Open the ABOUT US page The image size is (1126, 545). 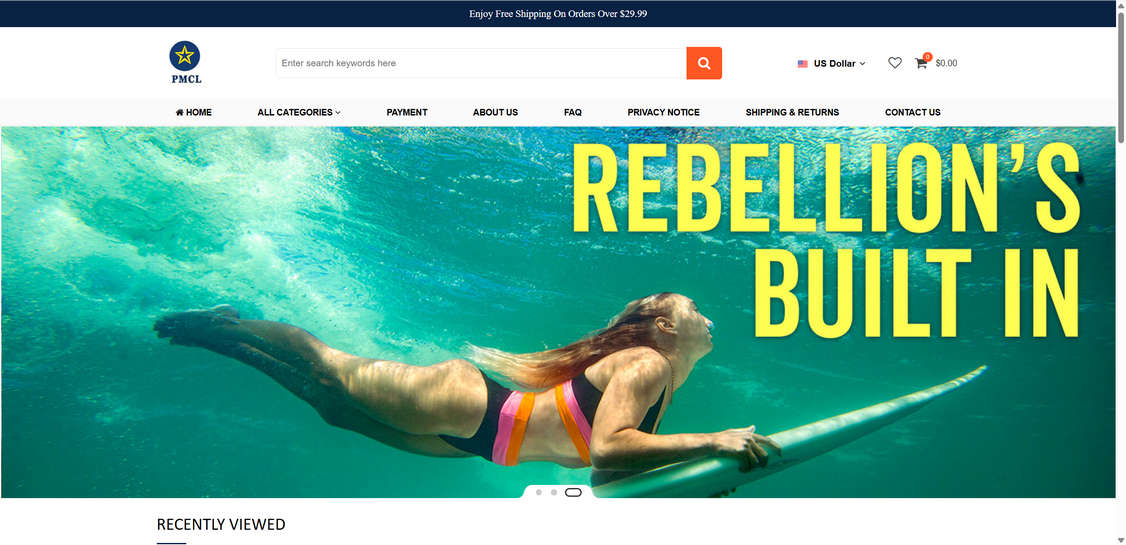tap(495, 113)
